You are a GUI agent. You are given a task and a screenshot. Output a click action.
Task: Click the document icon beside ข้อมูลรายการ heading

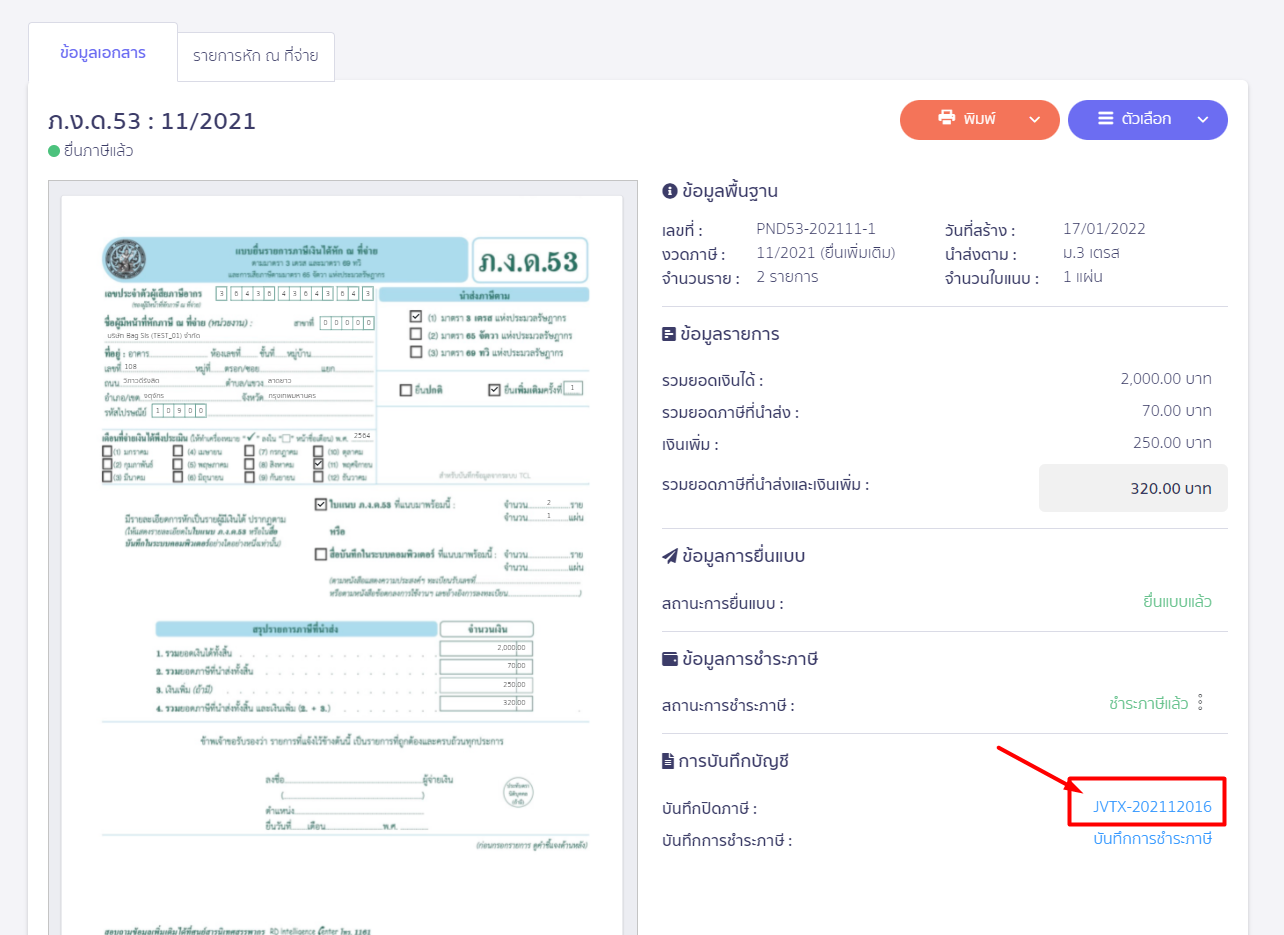[x=667, y=333]
